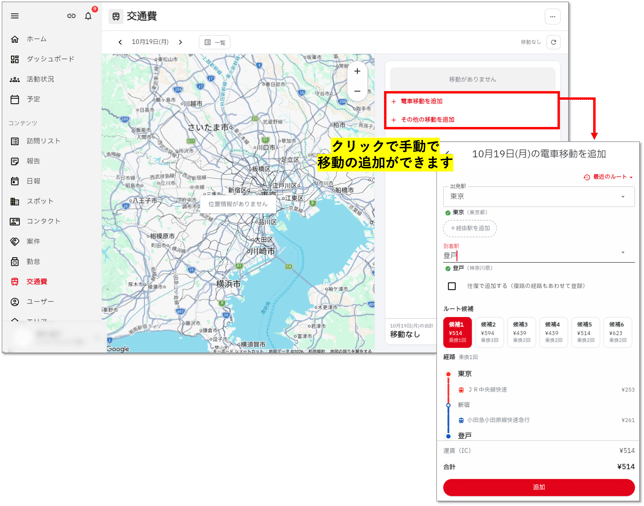Click the 移動なし daily total summary
Image resolution: width=644 pixels, height=506 pixels.
click(x=405, y=335)
